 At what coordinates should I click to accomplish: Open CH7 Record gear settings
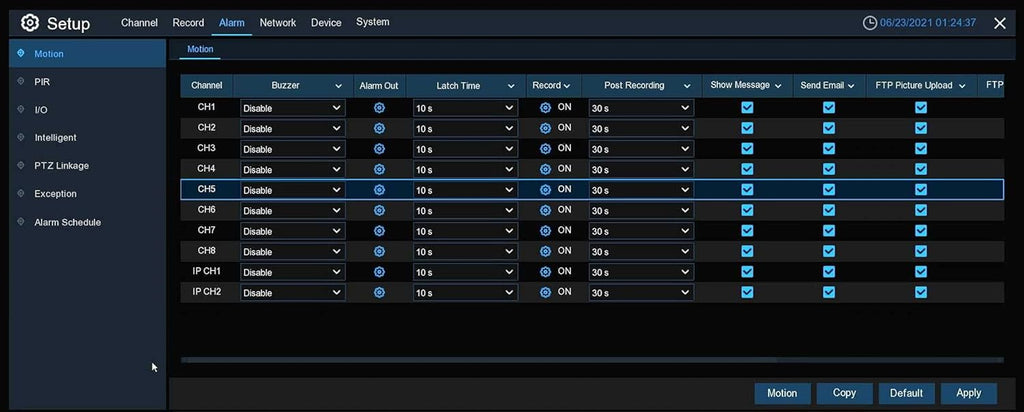coord(545,230)
